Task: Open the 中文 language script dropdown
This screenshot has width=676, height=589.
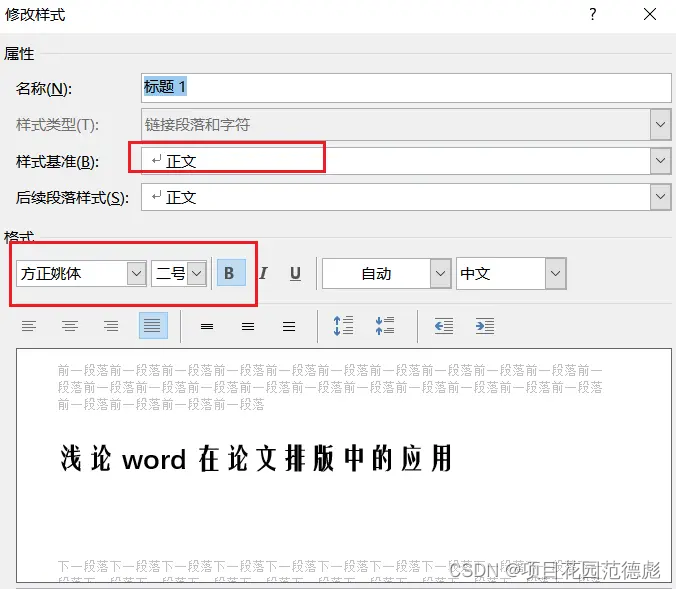Action: [555, 273]
